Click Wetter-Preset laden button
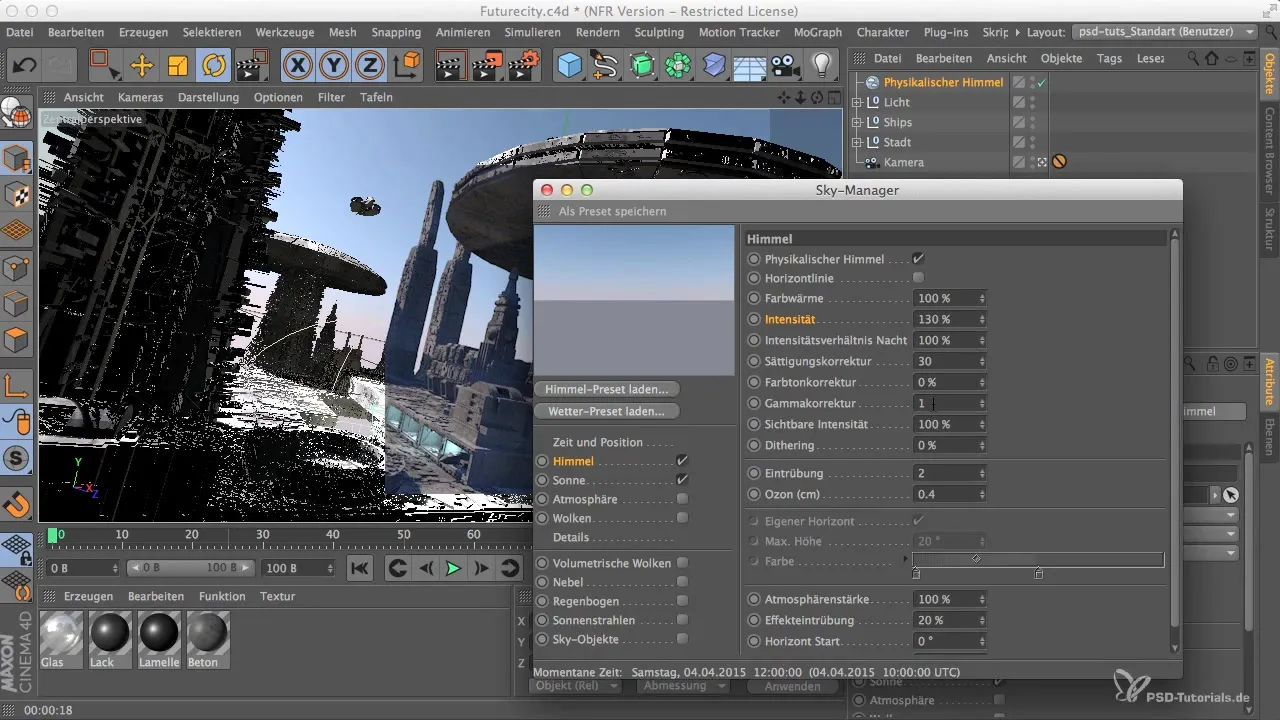This screenshot has width=1280, height=720. (x=607, y=411)
